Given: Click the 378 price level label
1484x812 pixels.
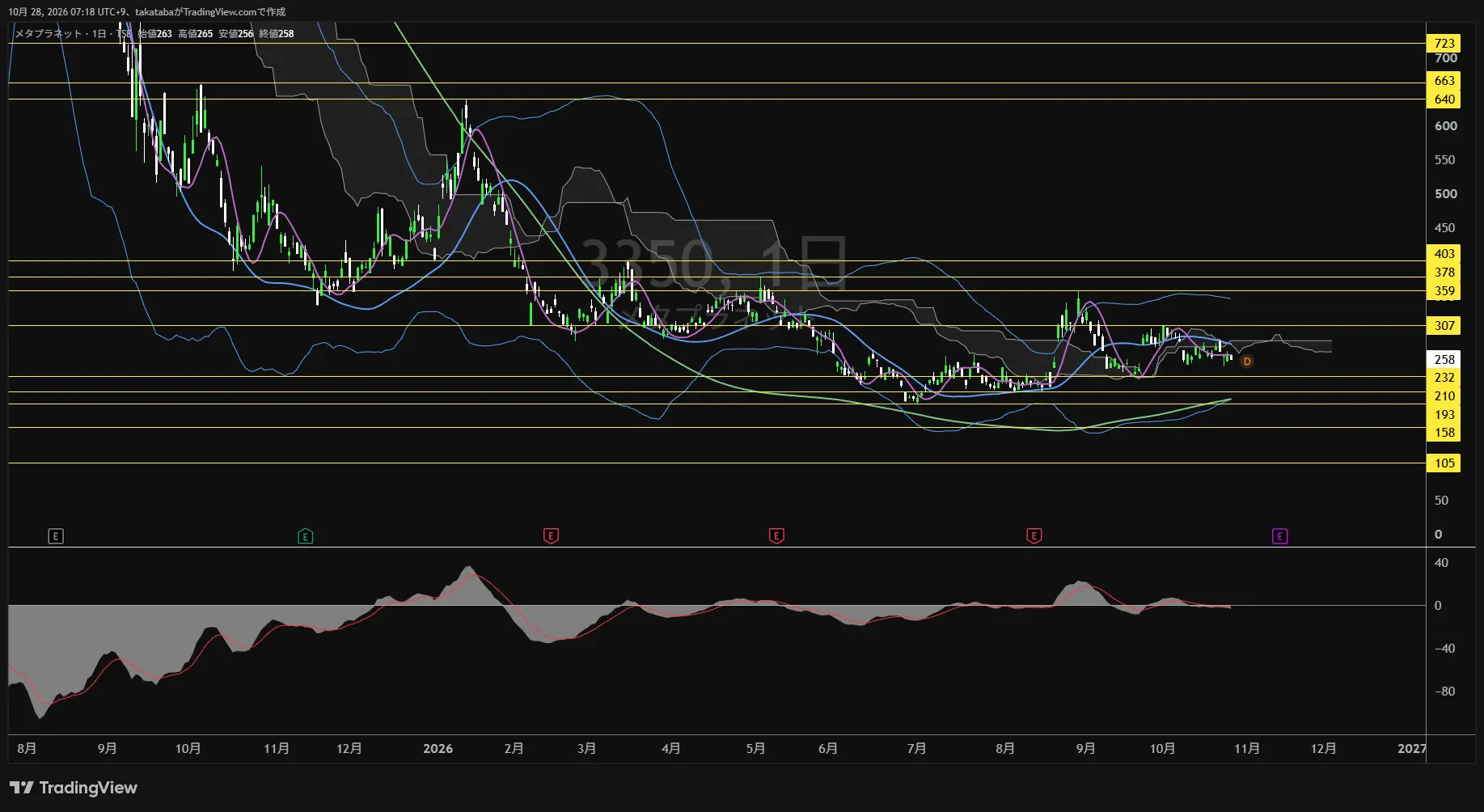Looking at the screenshot, I should pos(1444,273).
